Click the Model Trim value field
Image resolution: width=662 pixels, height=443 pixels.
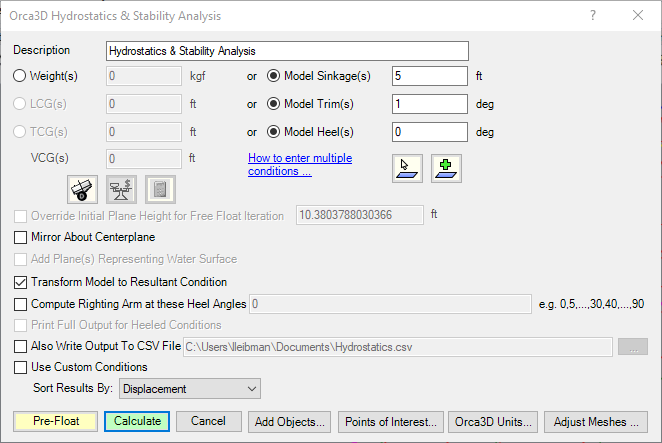pos(430,104)
